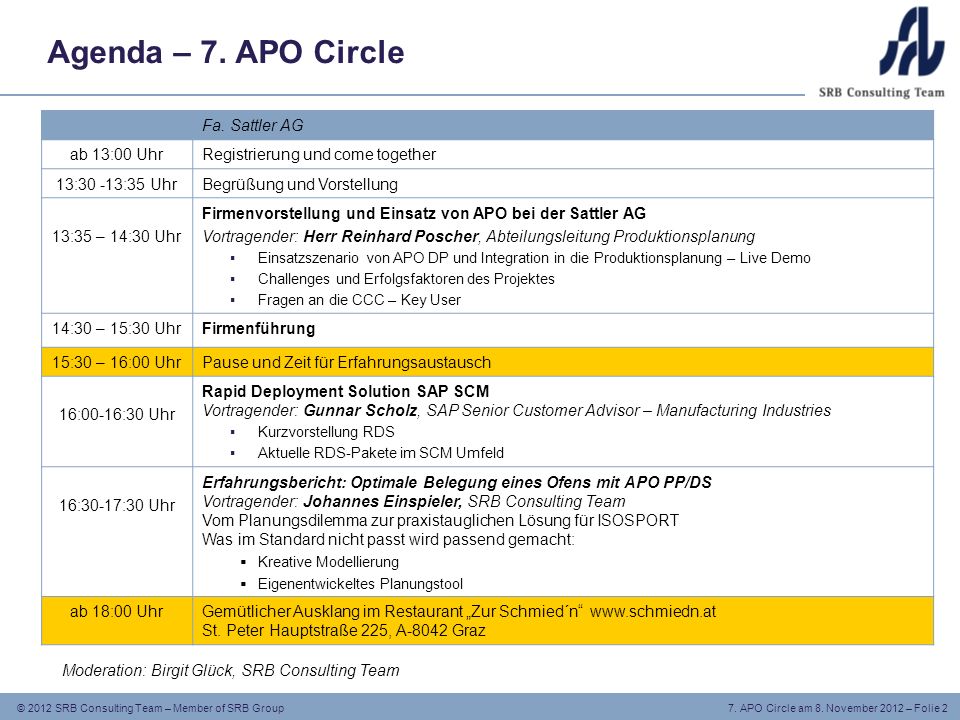Select the '13:35 – 14:30 Uhr' time cell

coord(117,256)
